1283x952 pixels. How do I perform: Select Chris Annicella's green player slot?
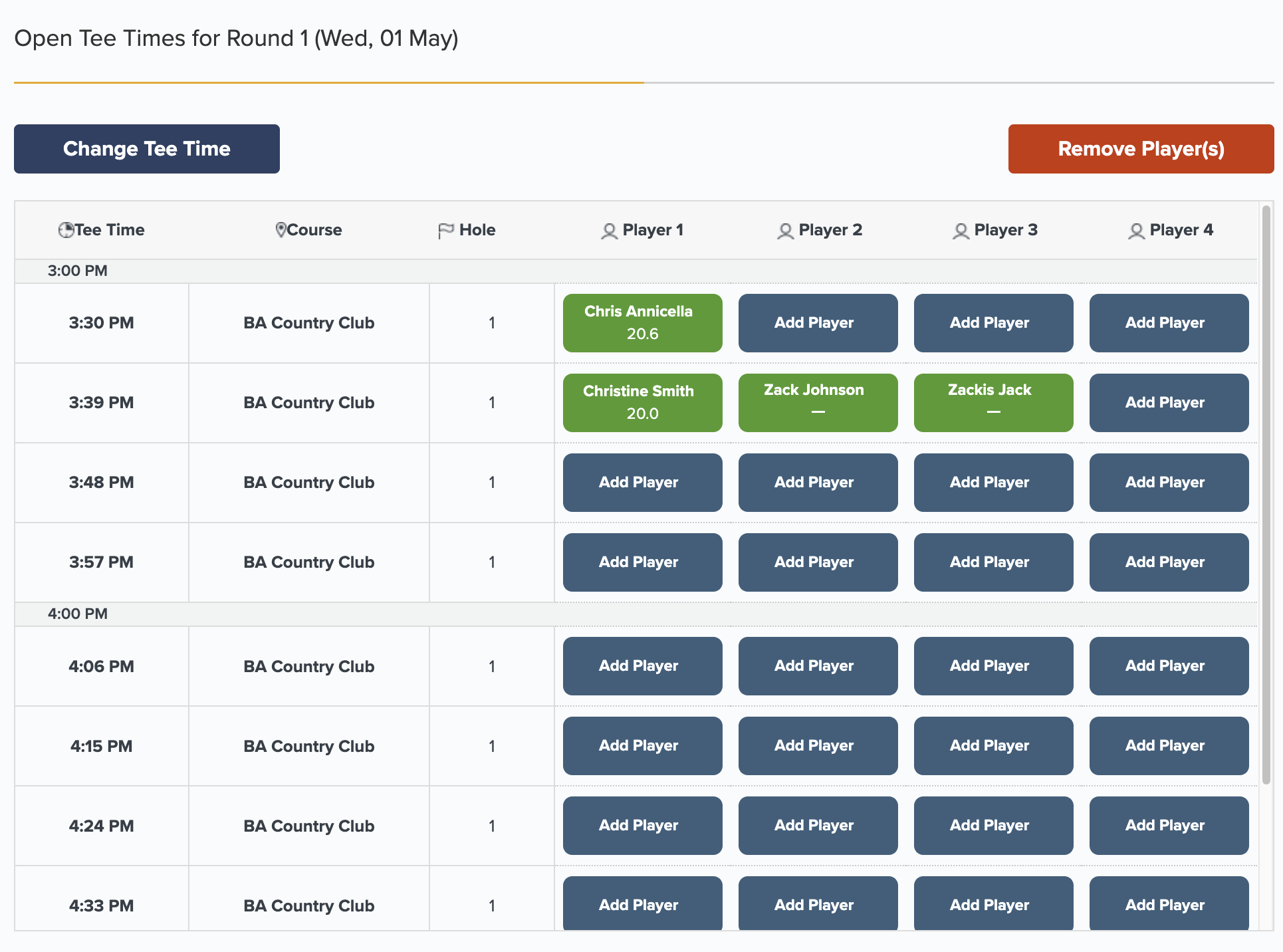[642, 323]
